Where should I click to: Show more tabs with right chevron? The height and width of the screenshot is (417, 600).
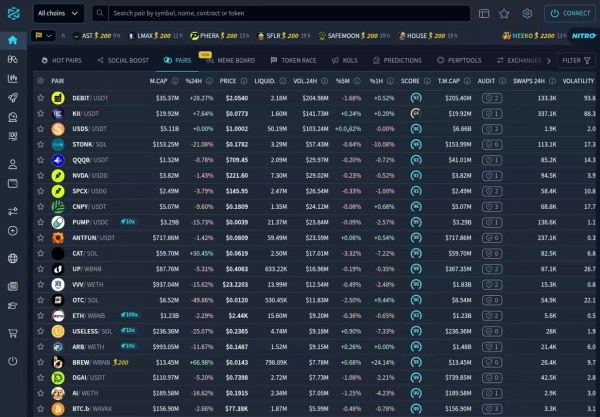(549, 61)
